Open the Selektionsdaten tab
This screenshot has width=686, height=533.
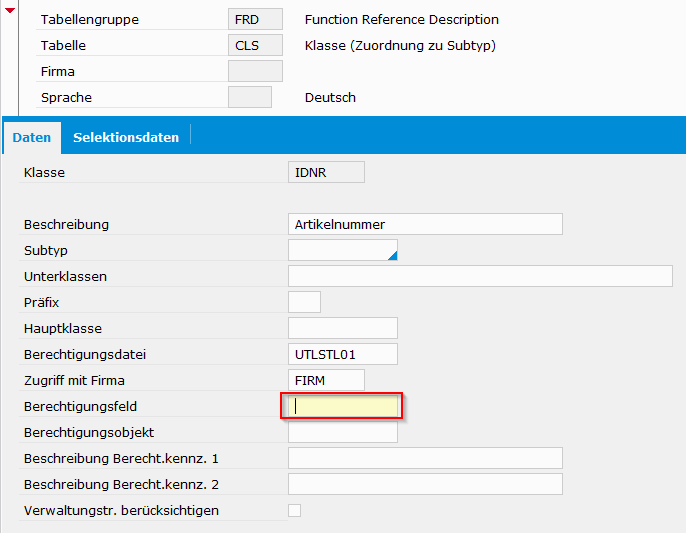tap(126, 137)
